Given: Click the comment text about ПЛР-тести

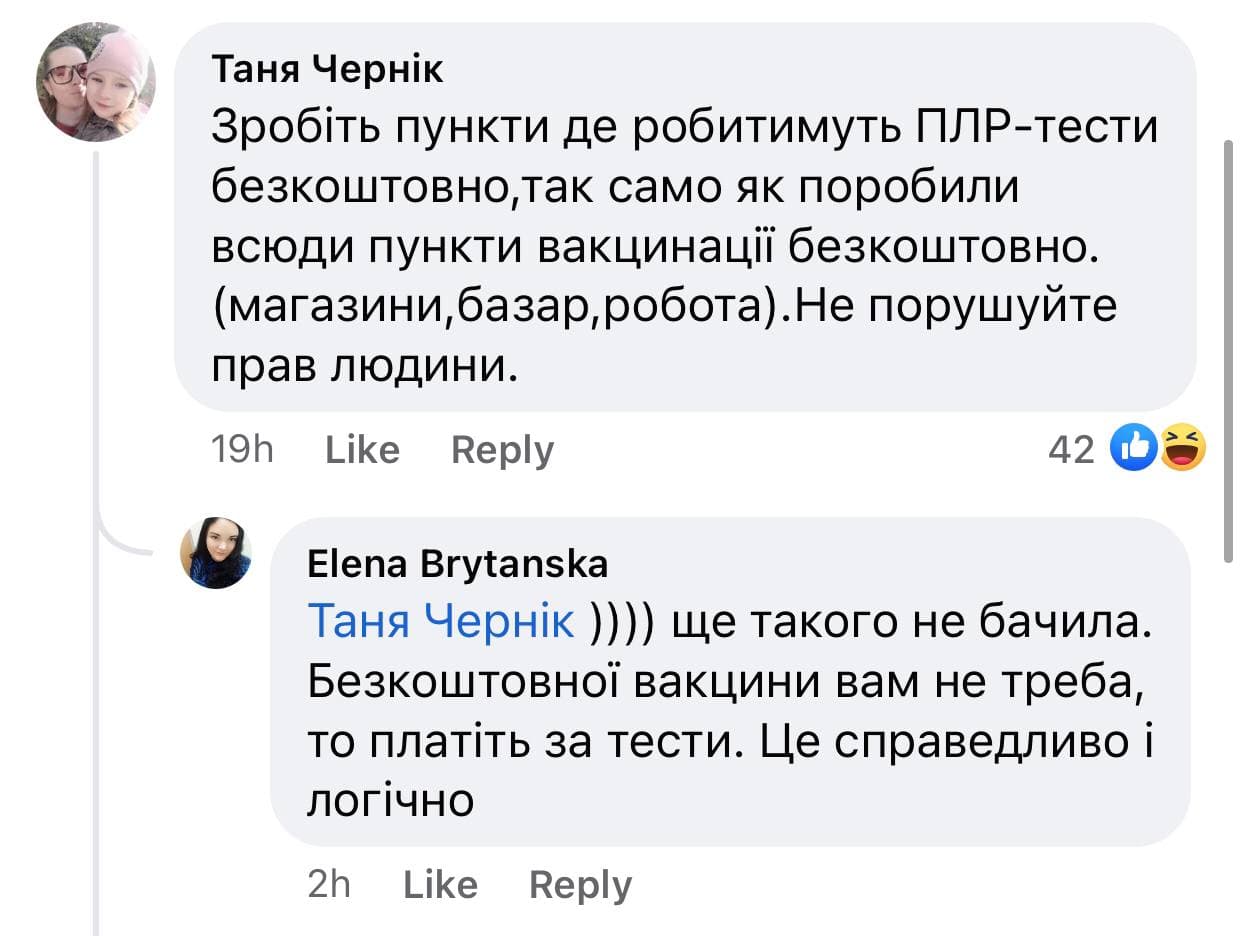Looking at the screenshot, I should pyautogui.click(x=685, y=129).
